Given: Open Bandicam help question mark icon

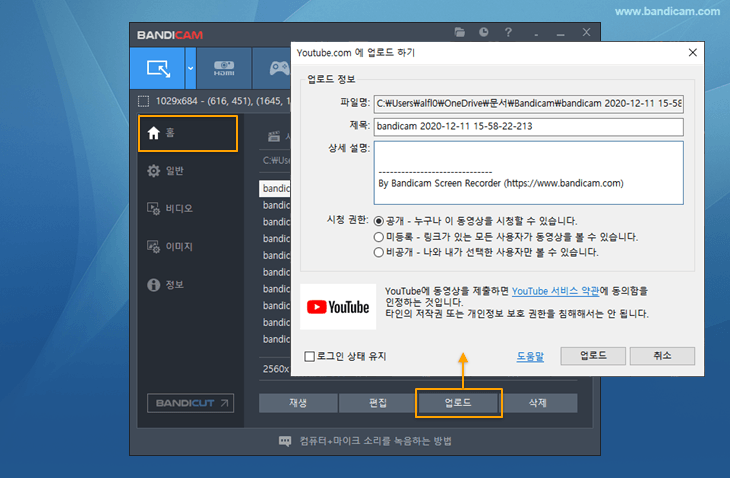Looking at the screenshot, I should pos(508,32).
